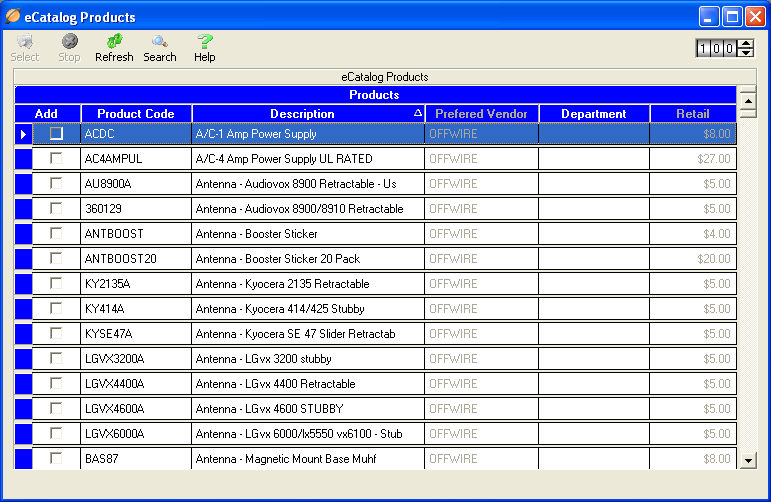Click the Add column header
771x502 pixels.
pyautogui.click(x=47, y=114)
